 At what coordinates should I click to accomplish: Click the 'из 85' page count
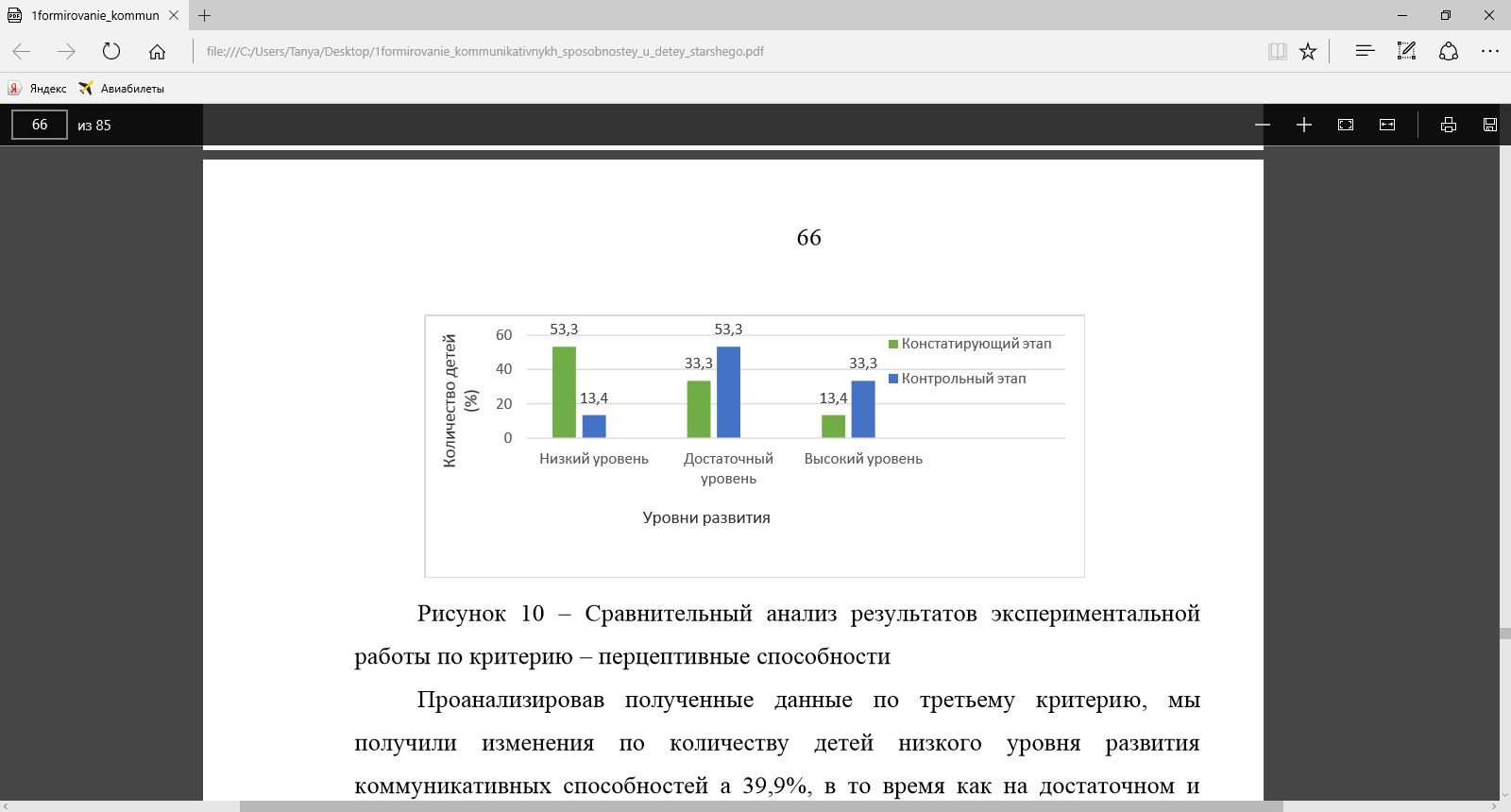(x=94, y=125)
